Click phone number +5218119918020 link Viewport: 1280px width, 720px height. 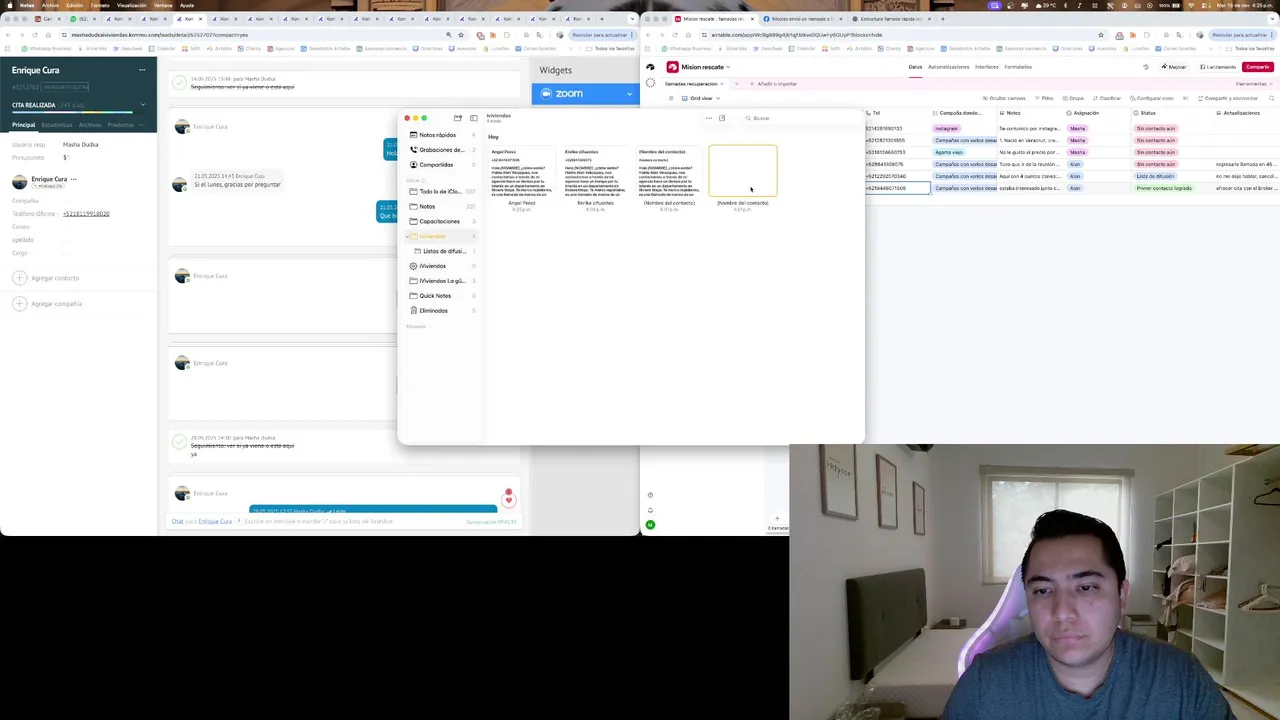pyautogui.click(x=86, y=214)
